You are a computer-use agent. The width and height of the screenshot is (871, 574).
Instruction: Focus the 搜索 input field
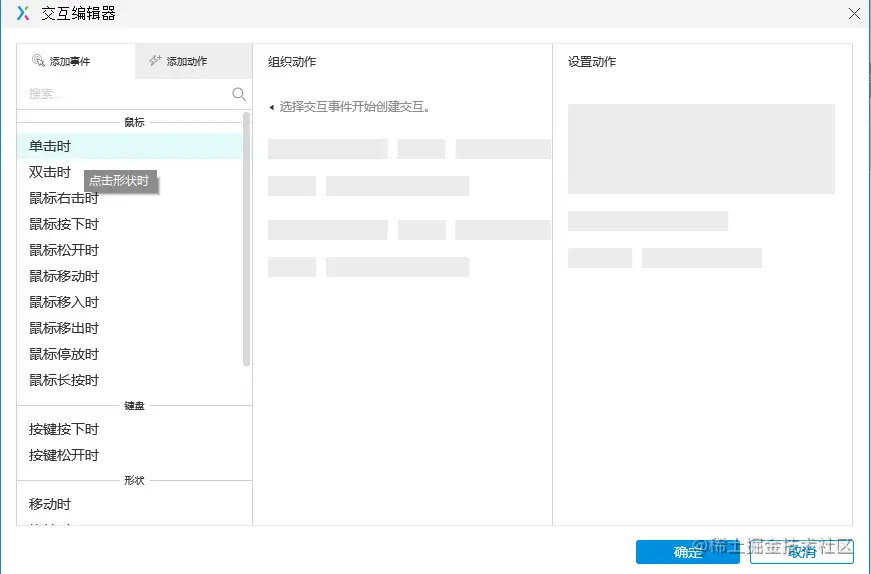click(x=129, y=94)
